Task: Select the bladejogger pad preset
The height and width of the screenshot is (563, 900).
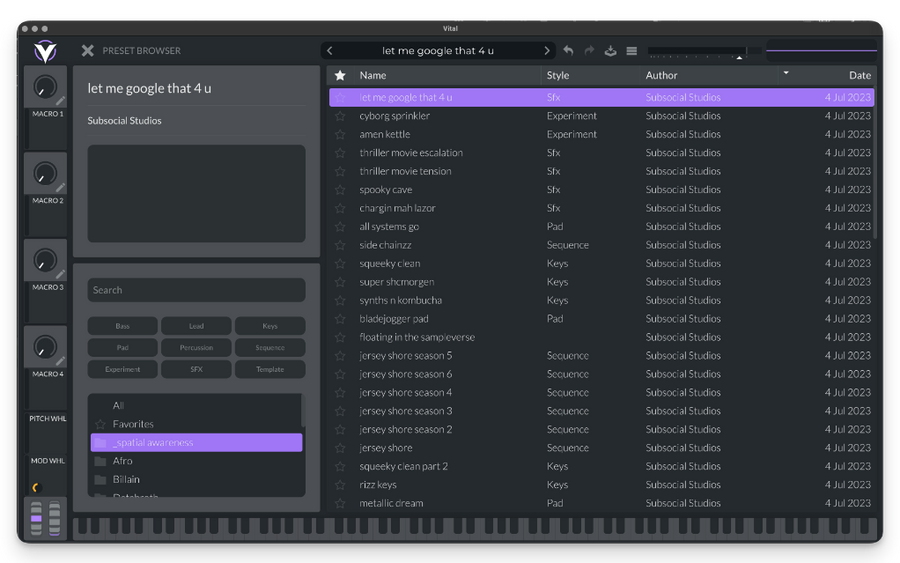Action: (602, 319)
